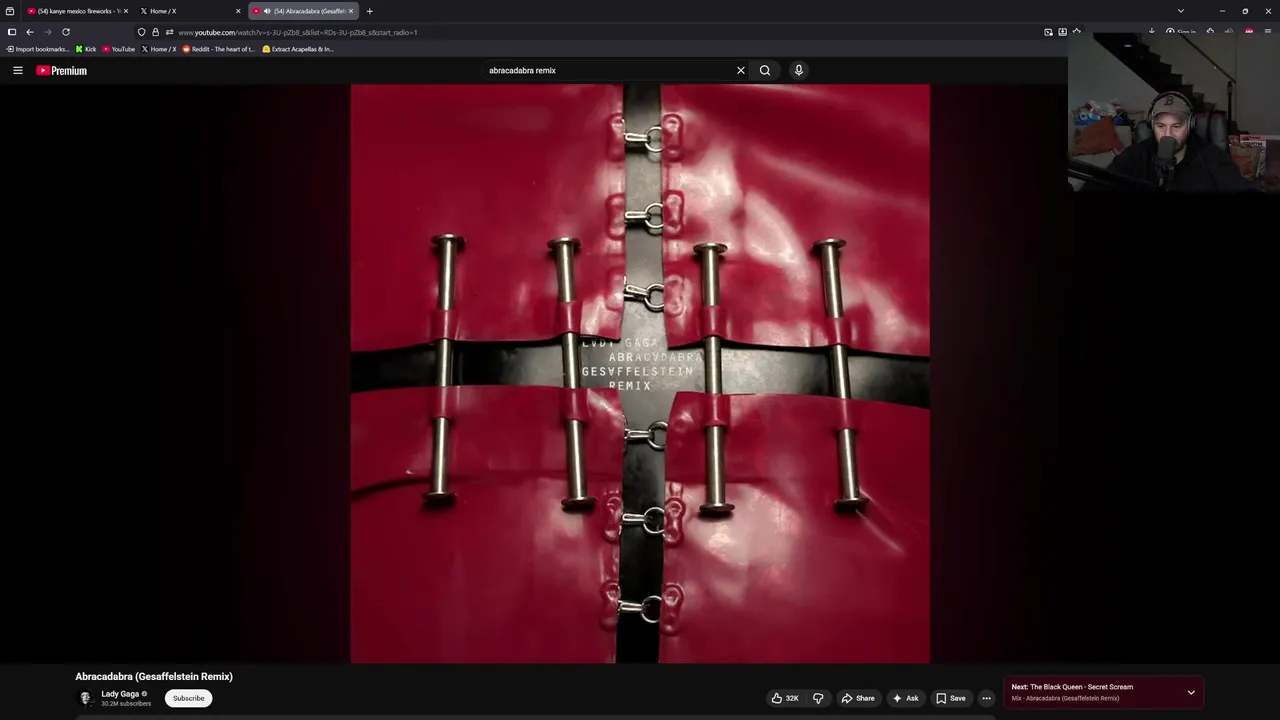Click the video title 'Abracadabra (Gesaffelstein Remix)'

pos(154,677)
